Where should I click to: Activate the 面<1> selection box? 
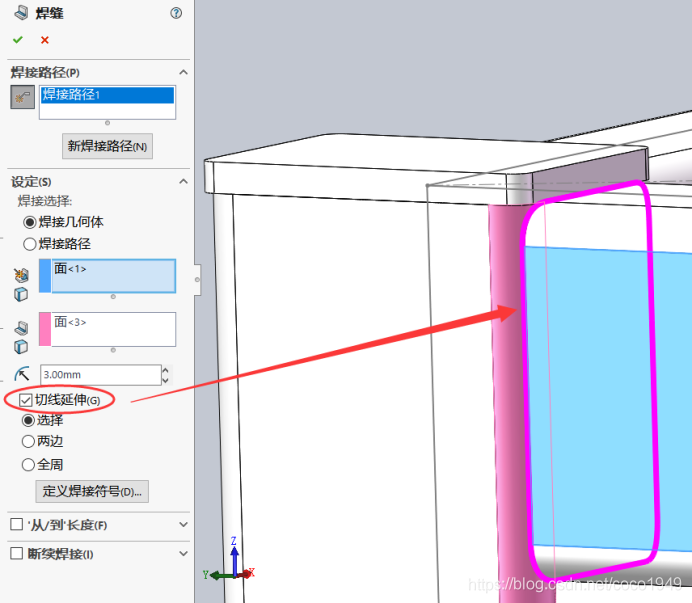[114, 276]
